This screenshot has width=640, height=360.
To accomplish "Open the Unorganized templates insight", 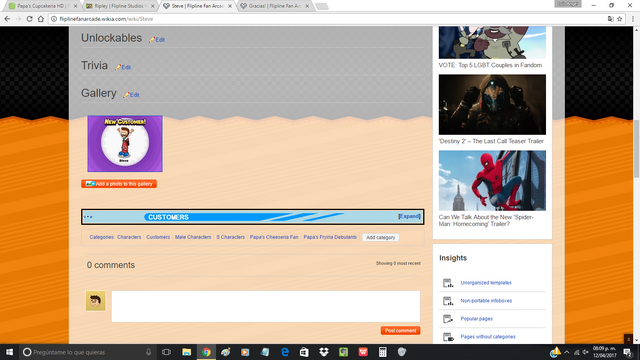I will point(486,282).
